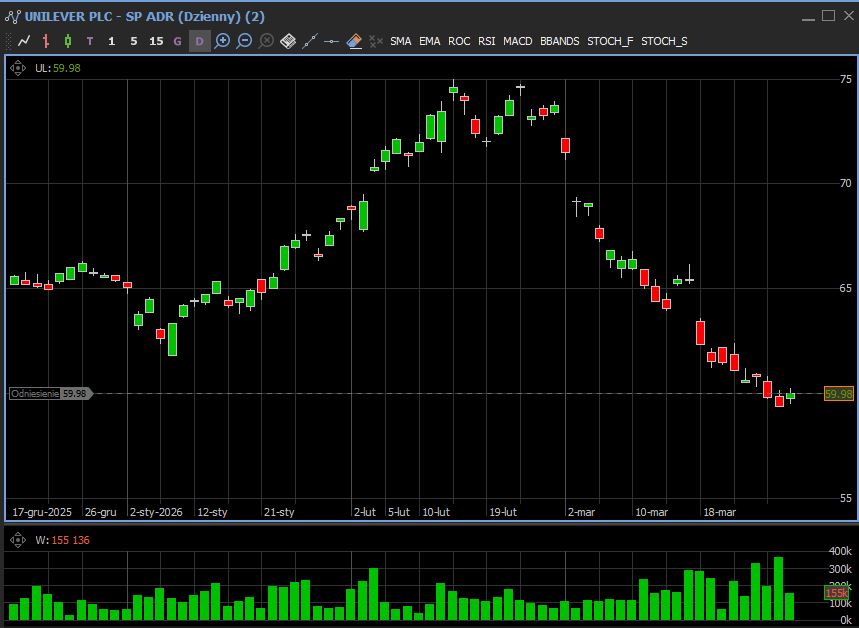Select the OHLC bar chart type
Screen dimensions: 859x628
(46, 41)
